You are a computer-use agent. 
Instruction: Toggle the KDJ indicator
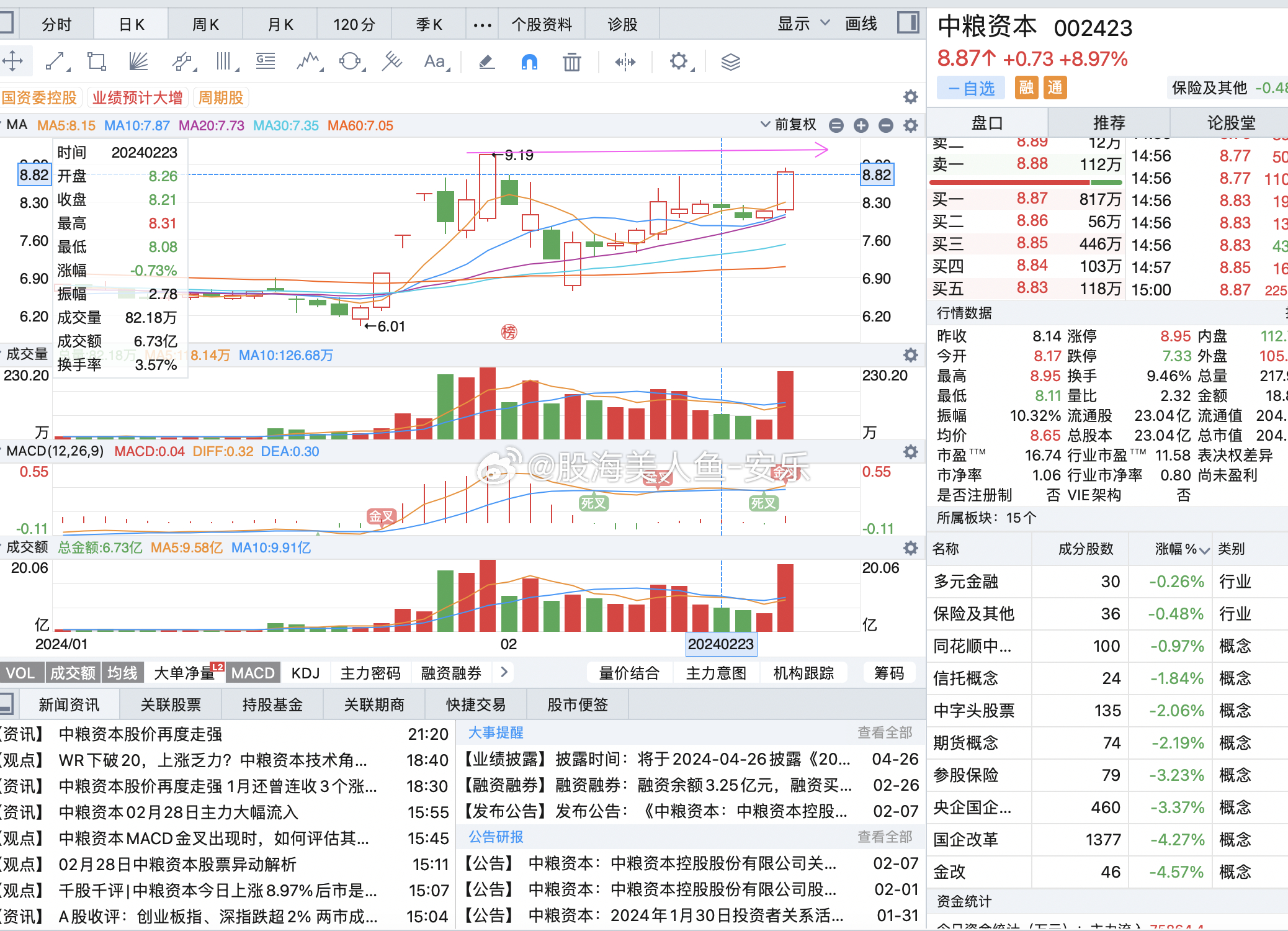tap(305, 673)
